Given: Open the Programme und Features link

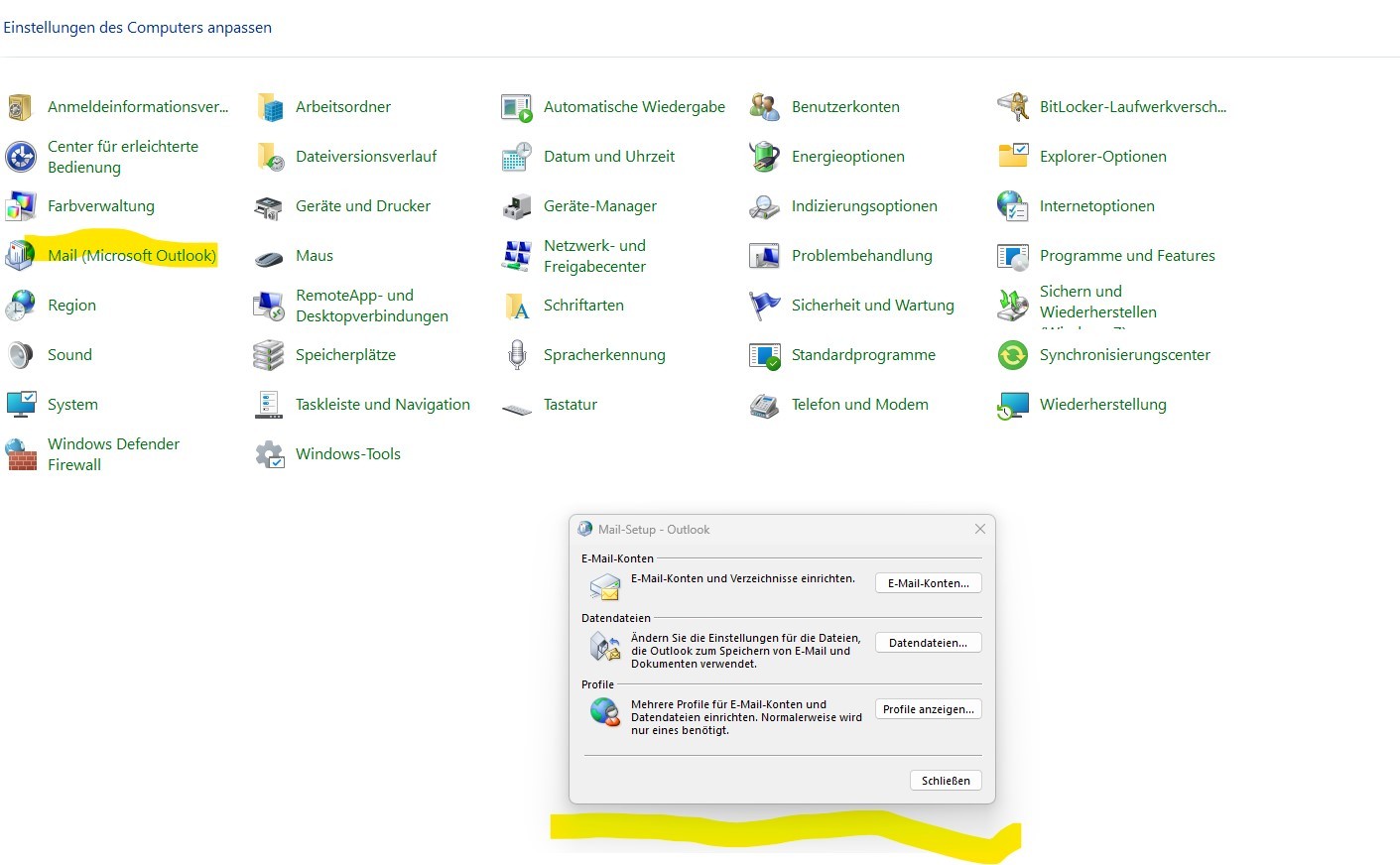Looking at the screenshot, I should click(x=1126, y=256).
